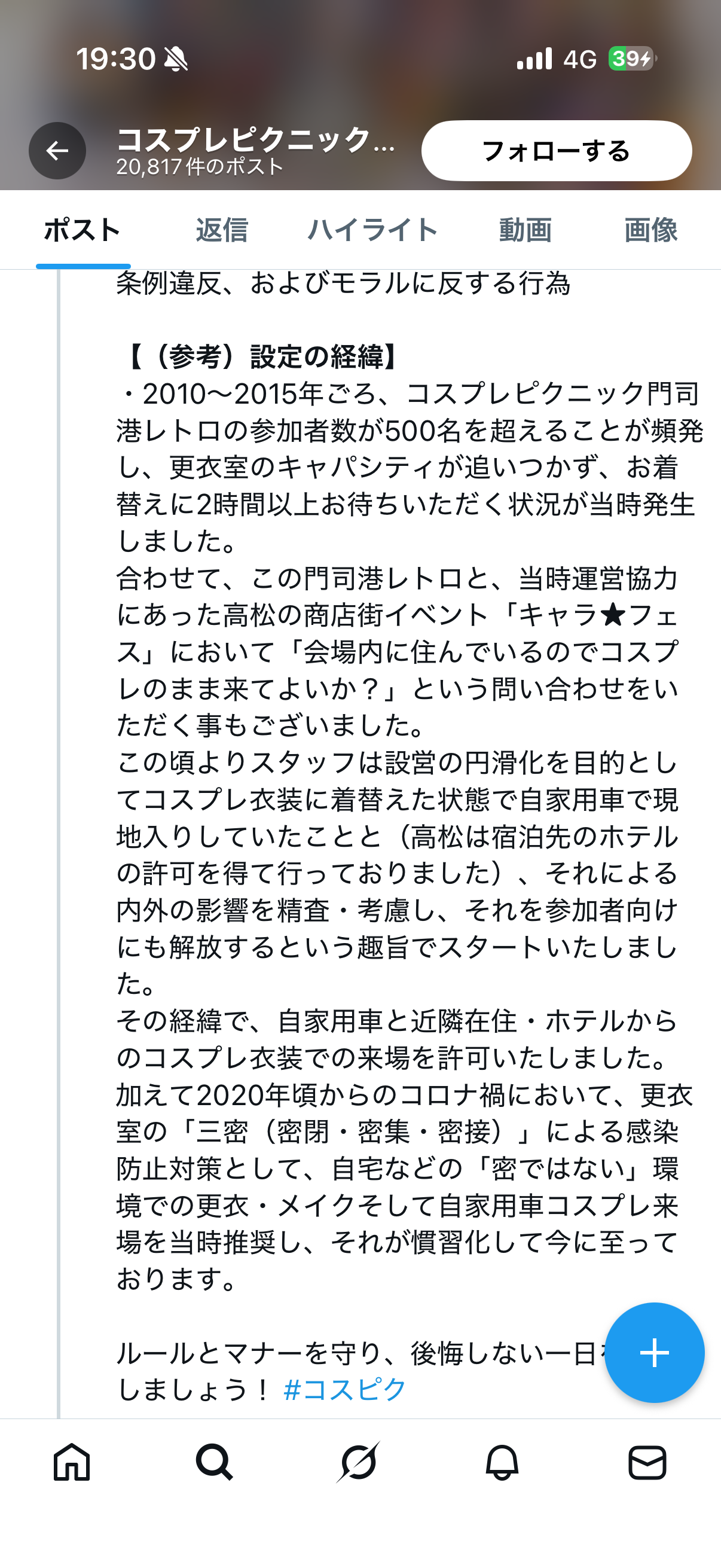The height and width of the screenshot is (1568, 721).
Task: Switch to the ポスト tab
Action: coord(83,230)
